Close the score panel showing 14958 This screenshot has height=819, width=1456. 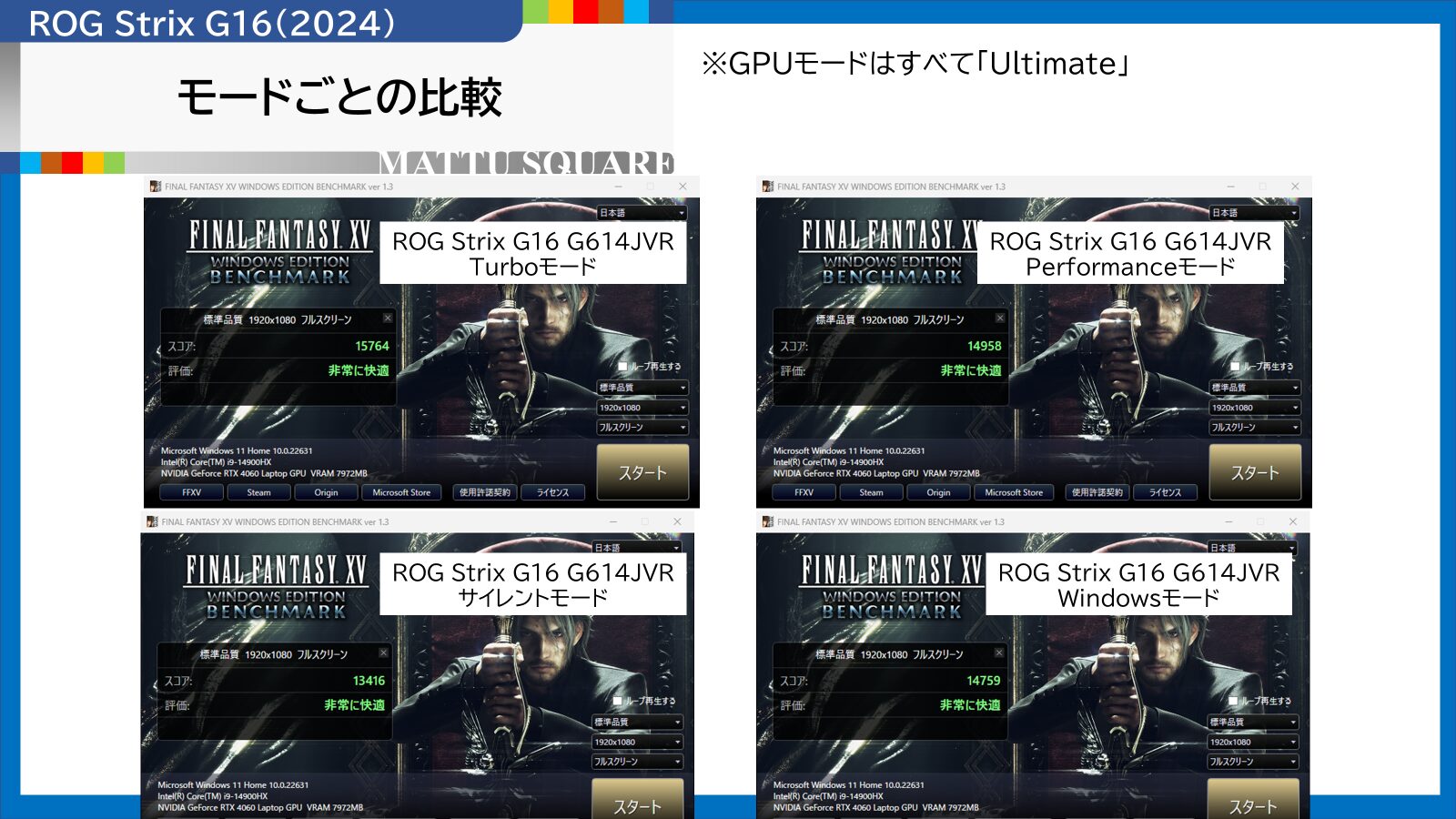(1000, 318)
